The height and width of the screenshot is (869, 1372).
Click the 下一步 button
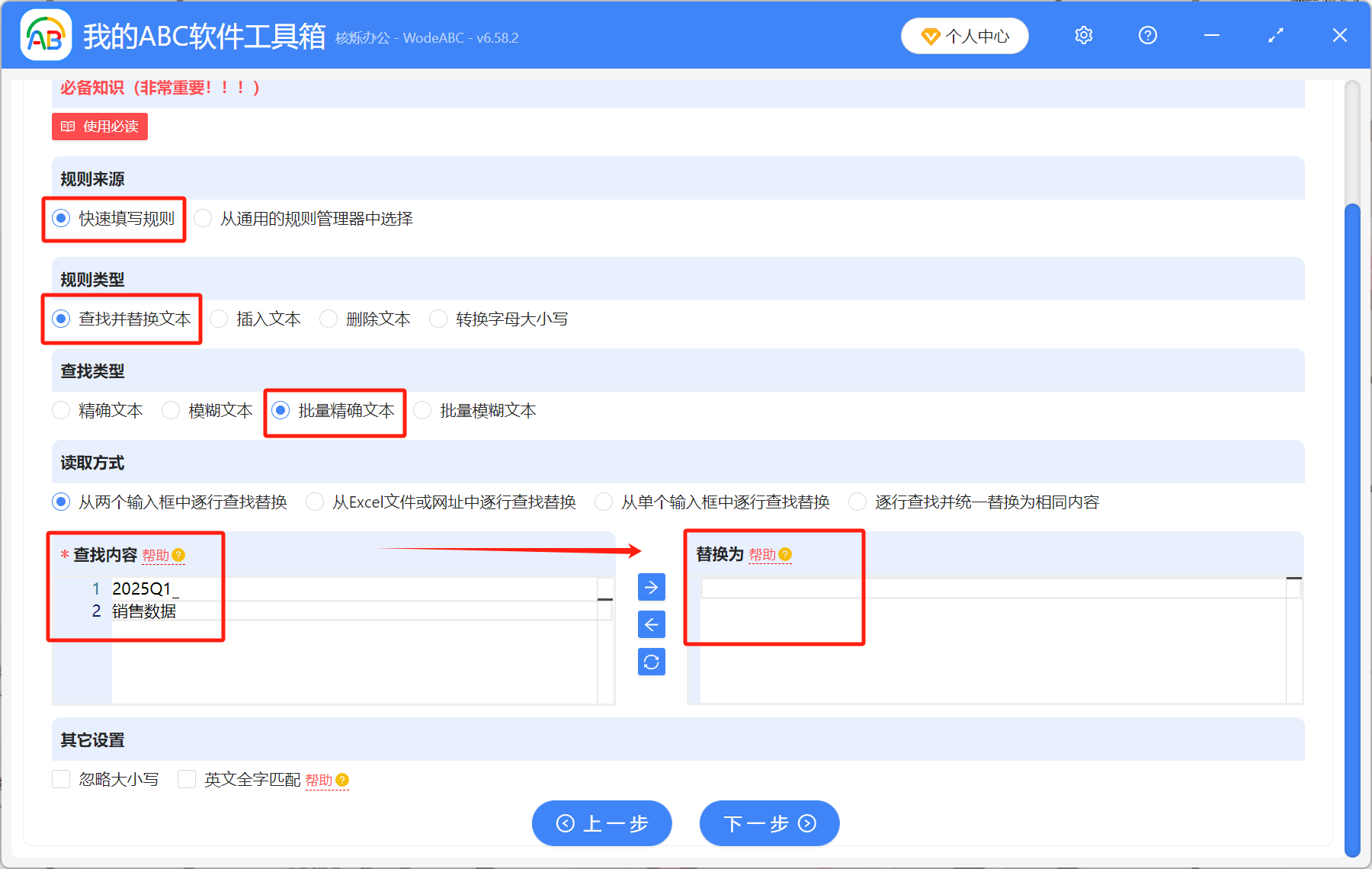pos(768,823)
